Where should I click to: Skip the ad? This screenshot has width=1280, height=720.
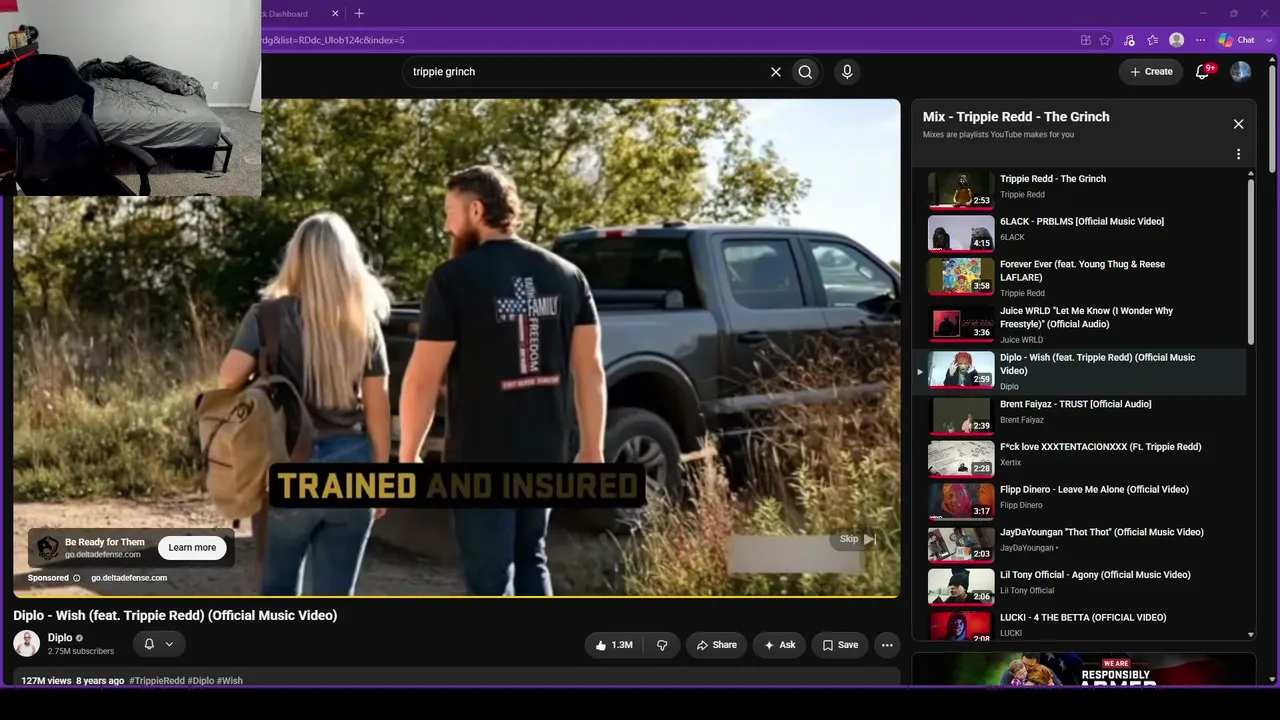[x=857, y=539]
